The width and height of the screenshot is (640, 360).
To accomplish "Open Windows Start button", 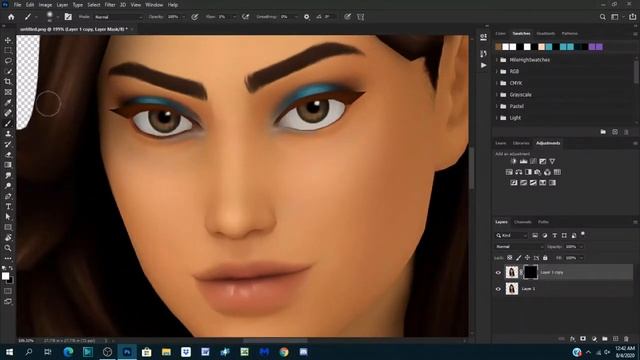I will click(x=9, y=352).
